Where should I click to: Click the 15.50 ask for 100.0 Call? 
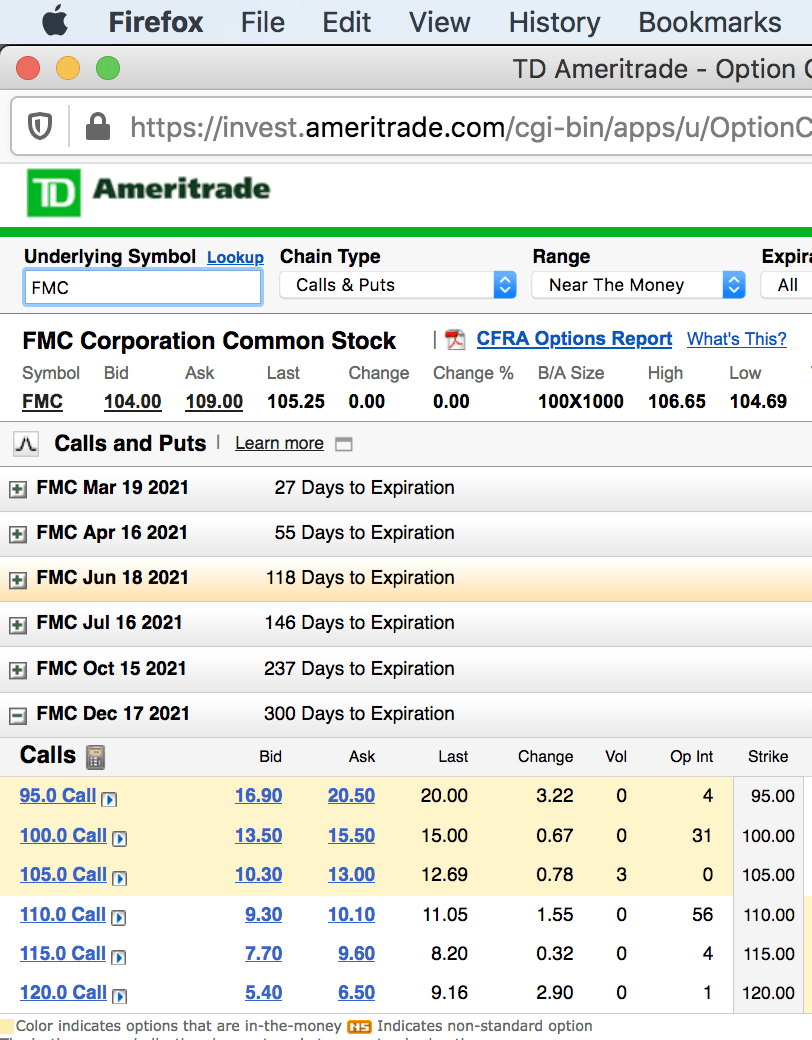(352, 835)
